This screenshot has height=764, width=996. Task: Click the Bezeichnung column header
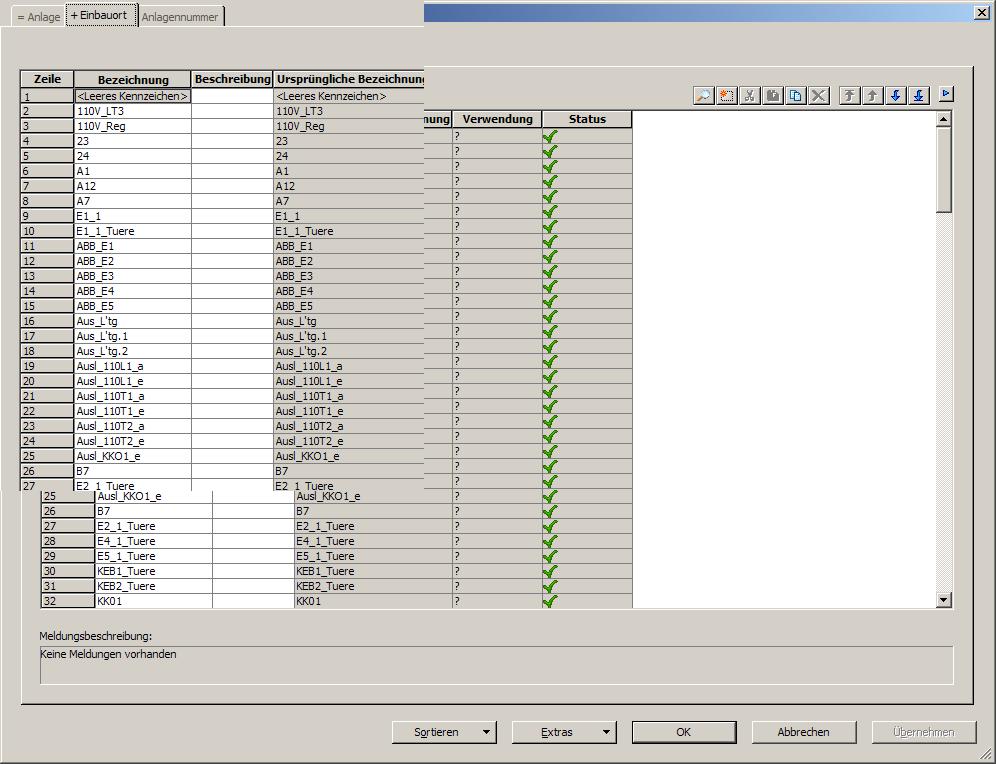click(133, 79)
